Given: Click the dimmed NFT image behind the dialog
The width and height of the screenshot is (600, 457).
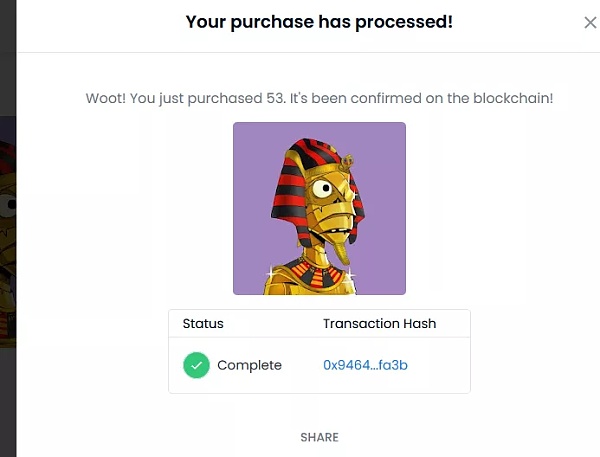Looking at the screenshot, I should pyautogui.click(x=8, y=230).
